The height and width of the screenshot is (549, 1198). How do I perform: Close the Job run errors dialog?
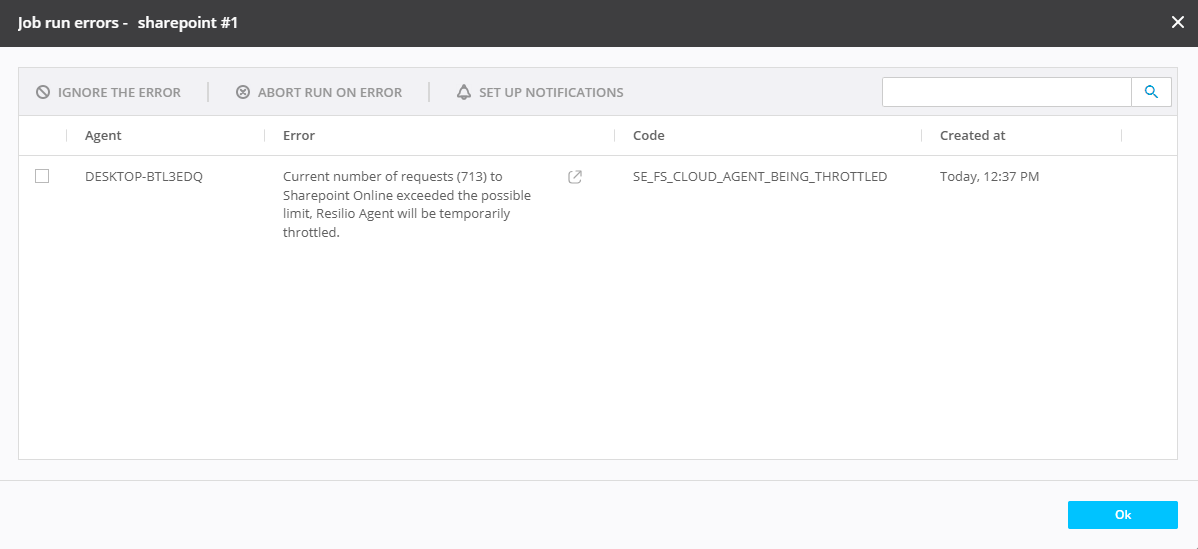[x=1178, y=22]
